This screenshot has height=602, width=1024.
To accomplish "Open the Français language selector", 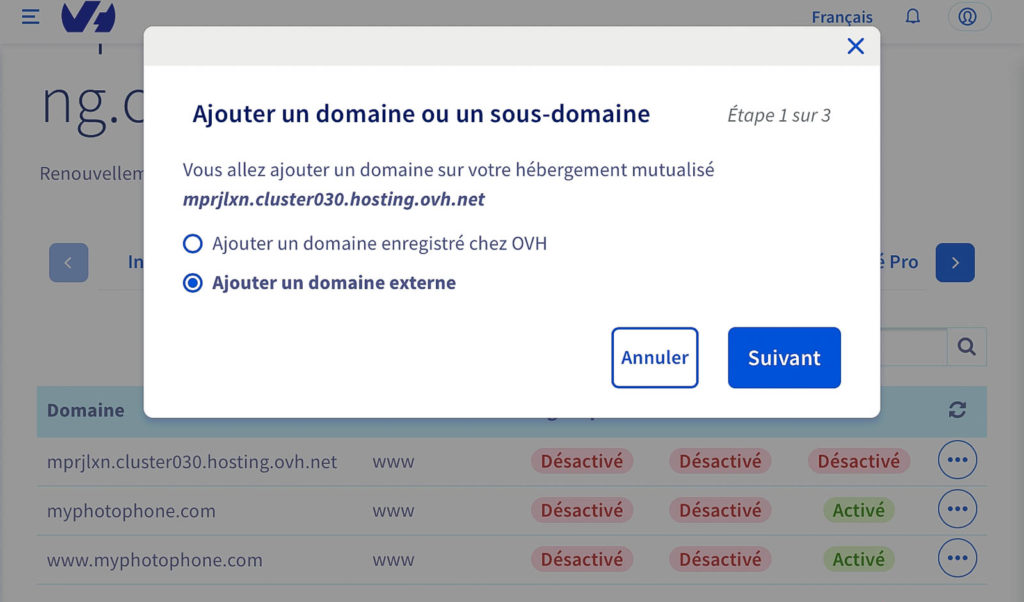I will (842, 17).
